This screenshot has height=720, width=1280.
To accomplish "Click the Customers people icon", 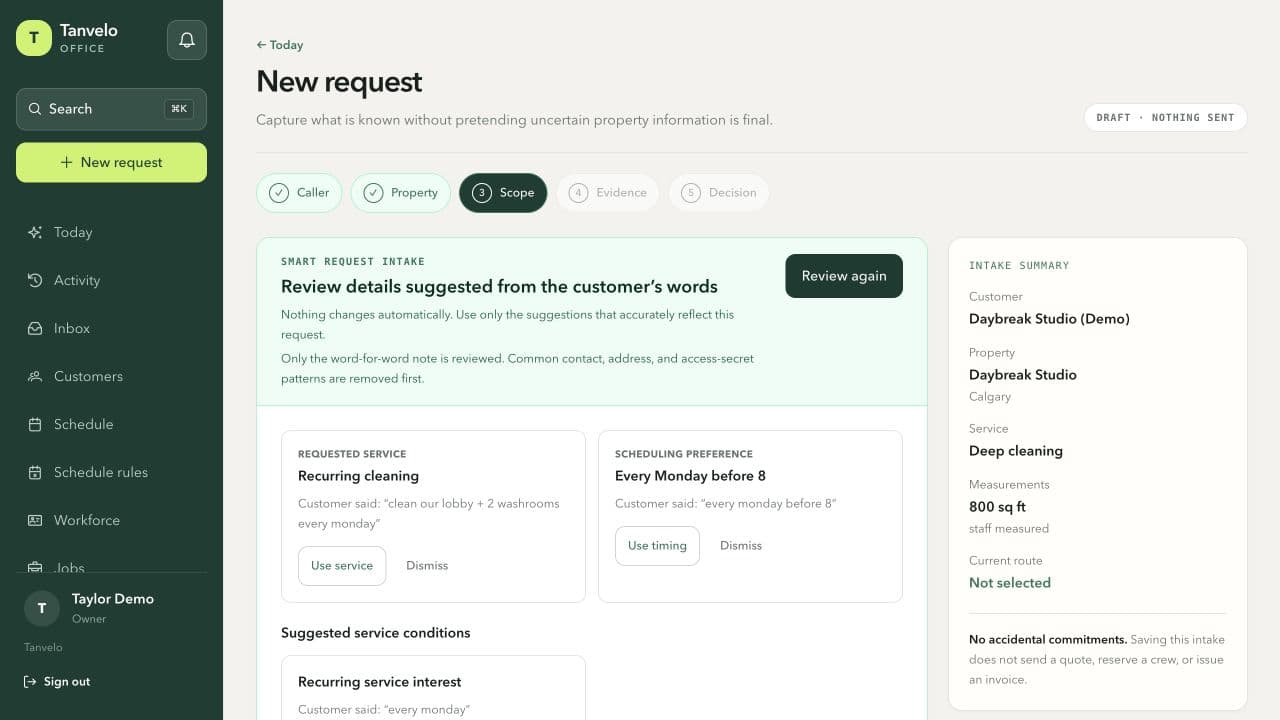I will pos(35,376).
